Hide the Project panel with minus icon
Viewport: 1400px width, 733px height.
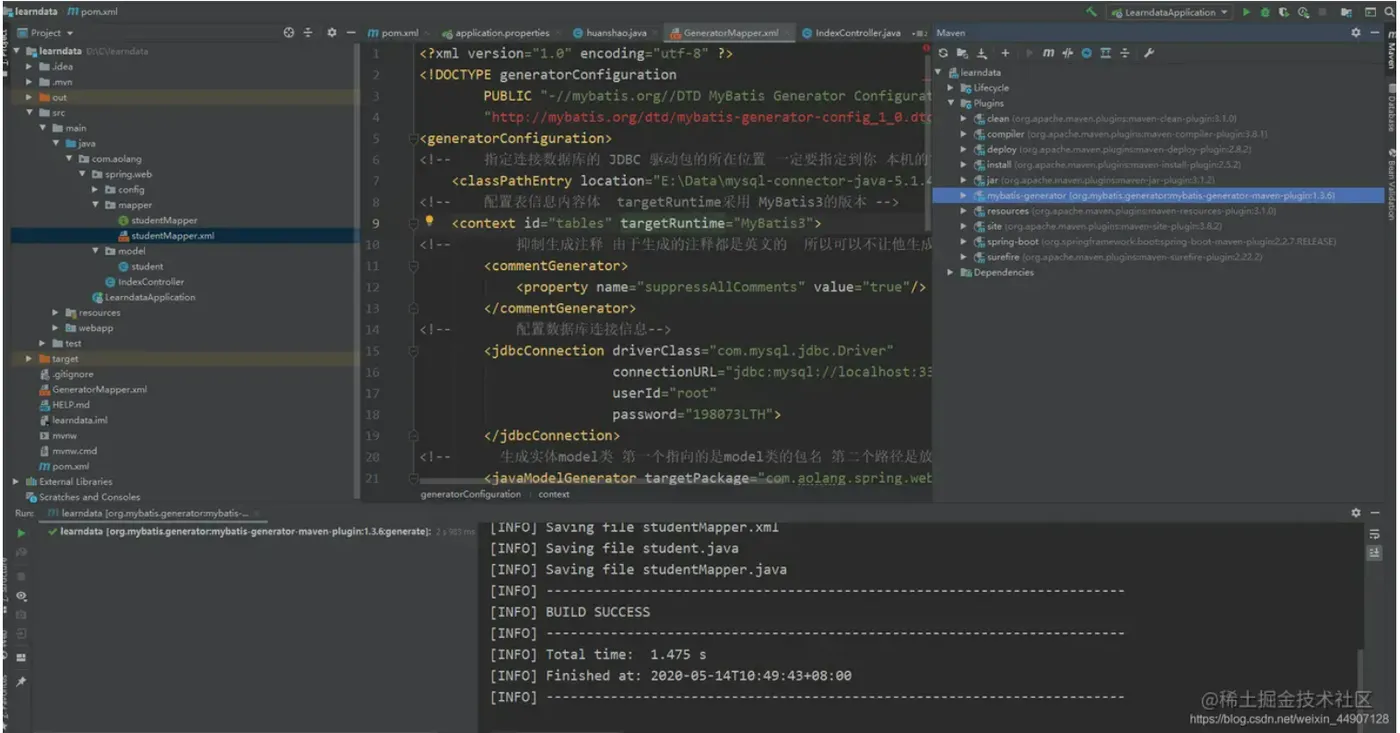[x=350, y=33]
